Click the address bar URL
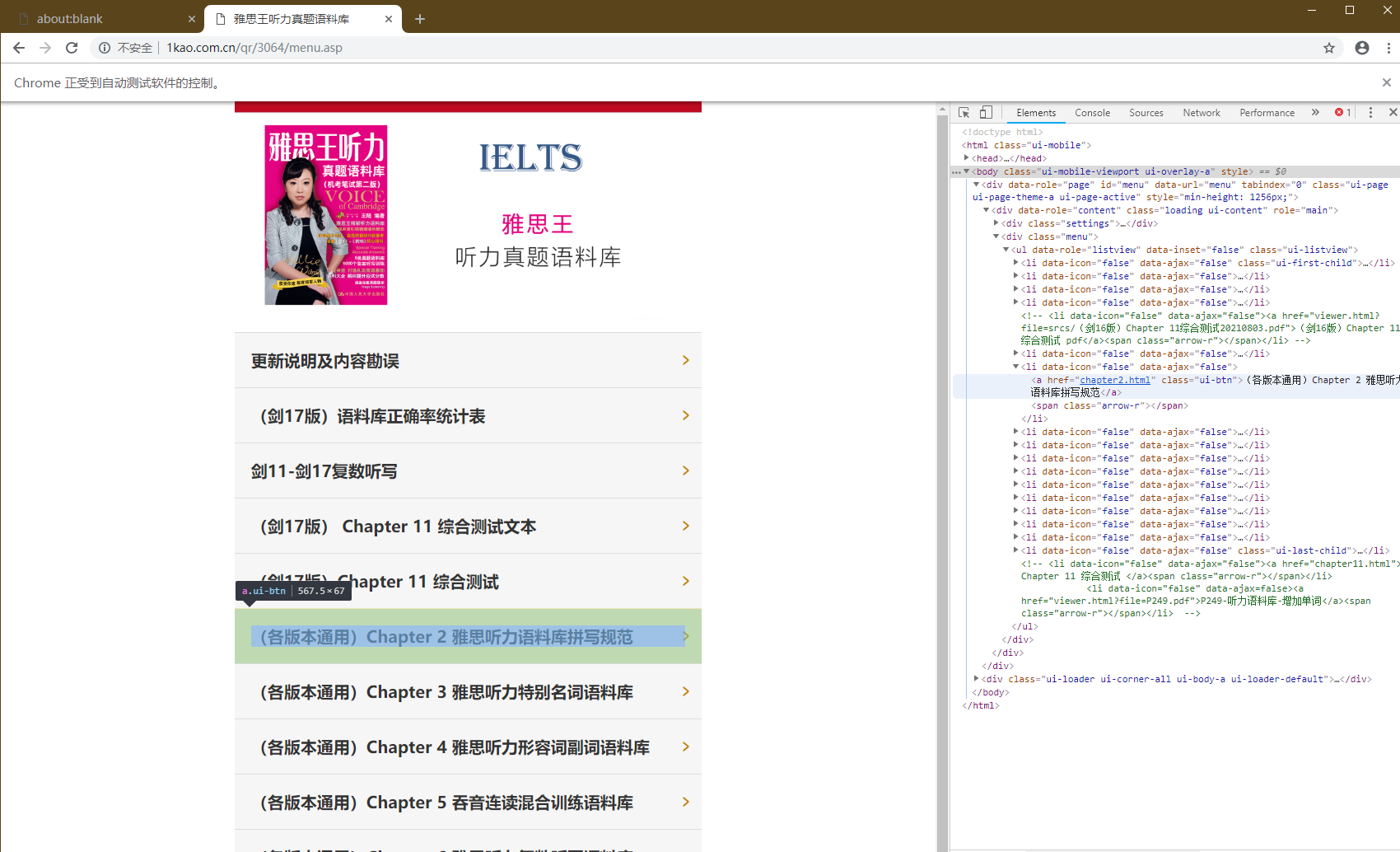The width and height of the screenshot is (1400, 852). pyautogui.click(x=254, y=48)
